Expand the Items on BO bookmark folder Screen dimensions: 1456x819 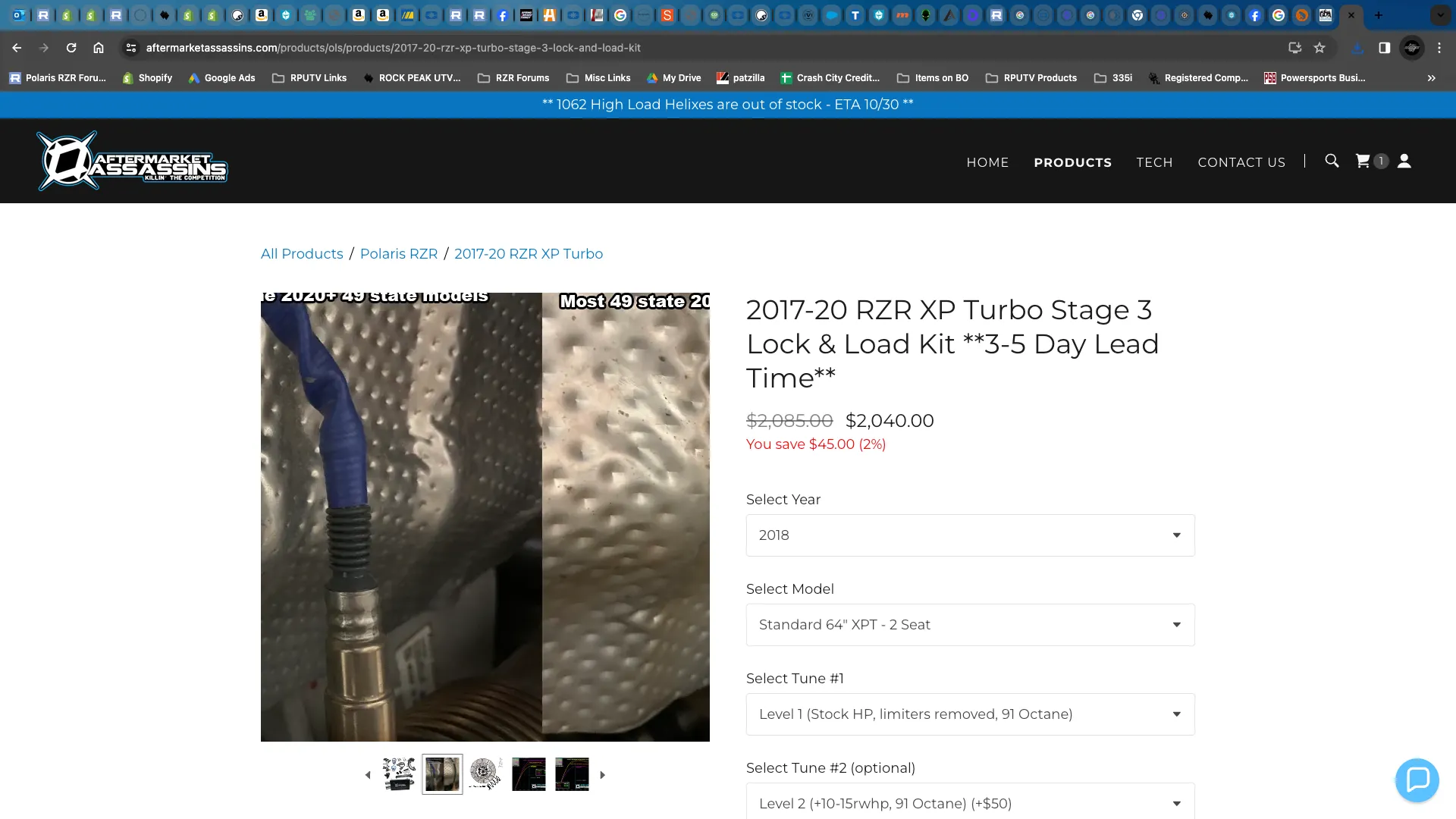(x=933, y=78)
